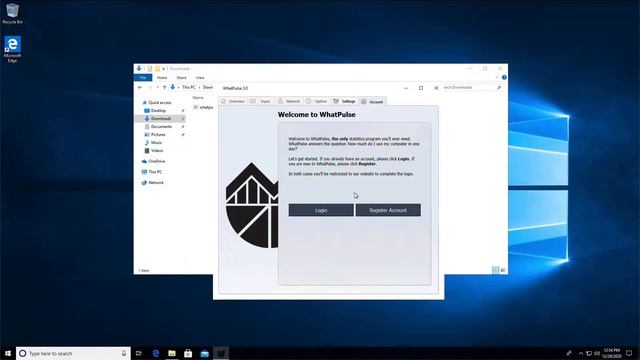Open the File menu in File Explorer
Image resolution: width=640 pixels, height=360 pixels.
point(143,78)
